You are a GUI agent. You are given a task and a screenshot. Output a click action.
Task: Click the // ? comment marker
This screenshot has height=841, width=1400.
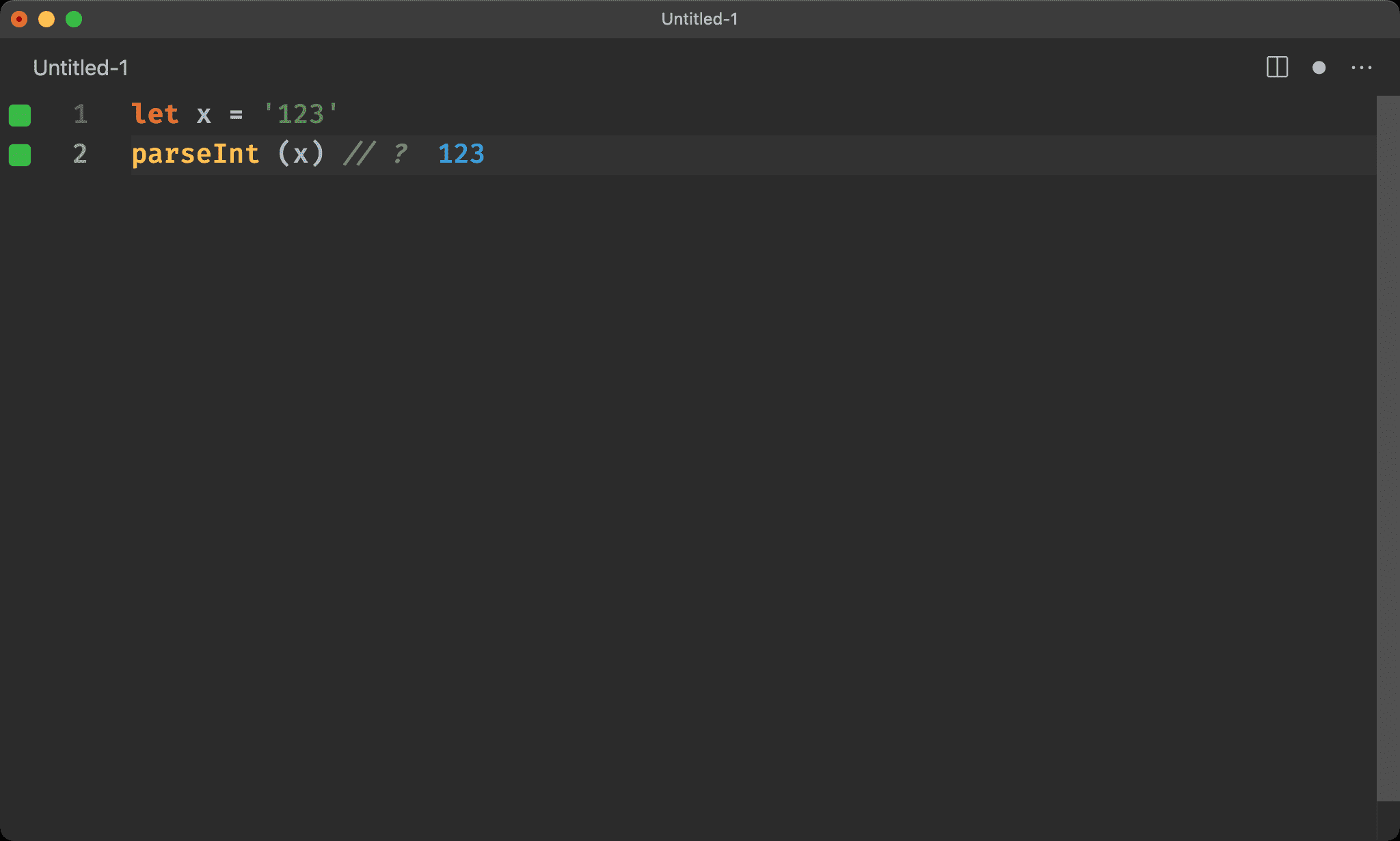[375, 154]
